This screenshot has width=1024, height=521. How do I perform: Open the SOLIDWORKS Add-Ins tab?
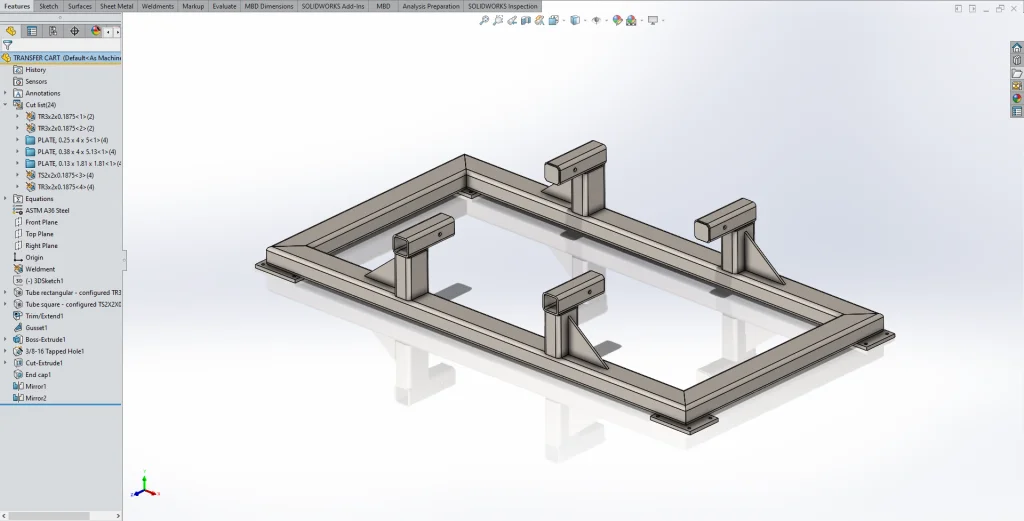(333, 6)
